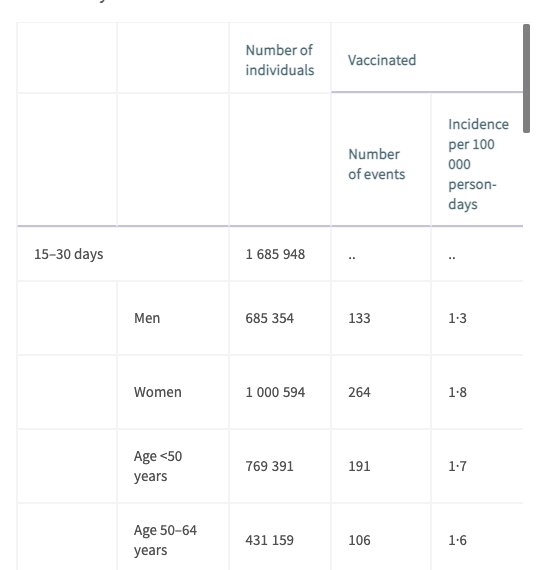The height and width of the screenshot is (570, 539).
Task: Click the Women individuals value 1 000 594
Action: coord(275,392)
